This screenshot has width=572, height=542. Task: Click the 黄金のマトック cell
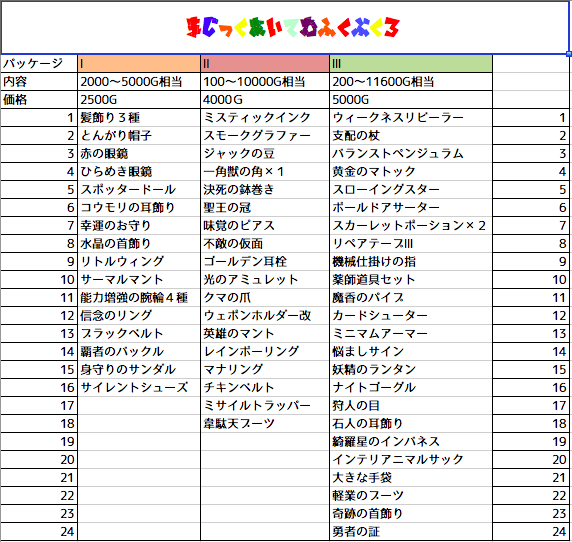click(x=411, y=171)
